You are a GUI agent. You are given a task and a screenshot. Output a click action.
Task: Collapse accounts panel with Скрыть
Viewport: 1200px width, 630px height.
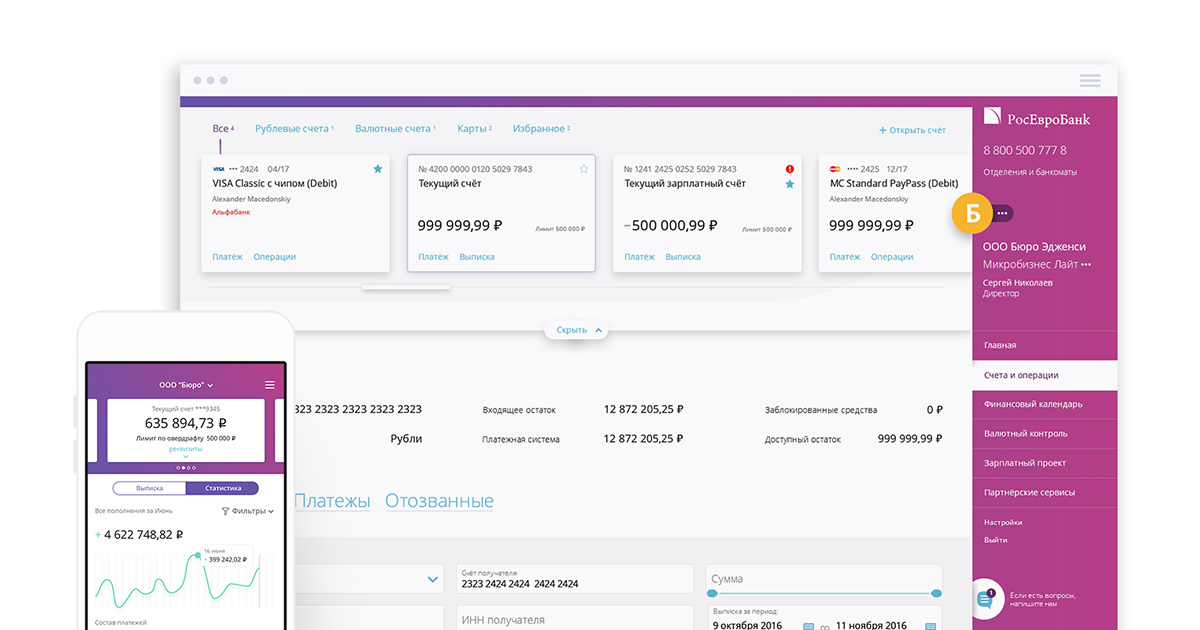(x=578, y=330)
